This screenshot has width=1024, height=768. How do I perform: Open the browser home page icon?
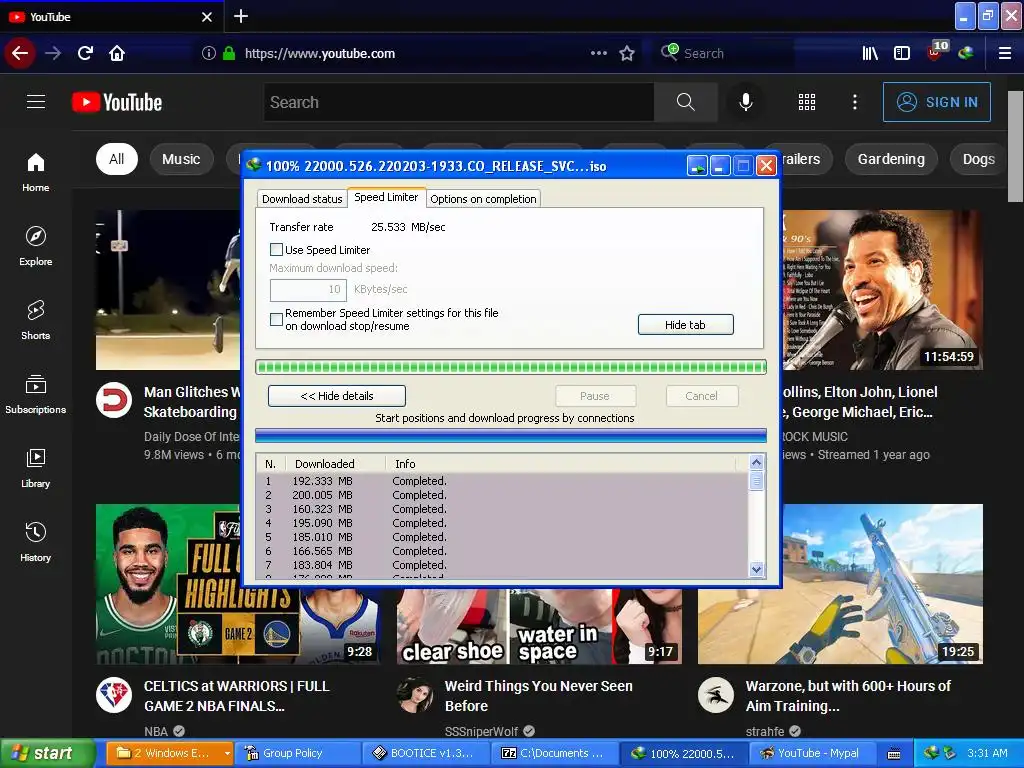[x=117, y=53]
